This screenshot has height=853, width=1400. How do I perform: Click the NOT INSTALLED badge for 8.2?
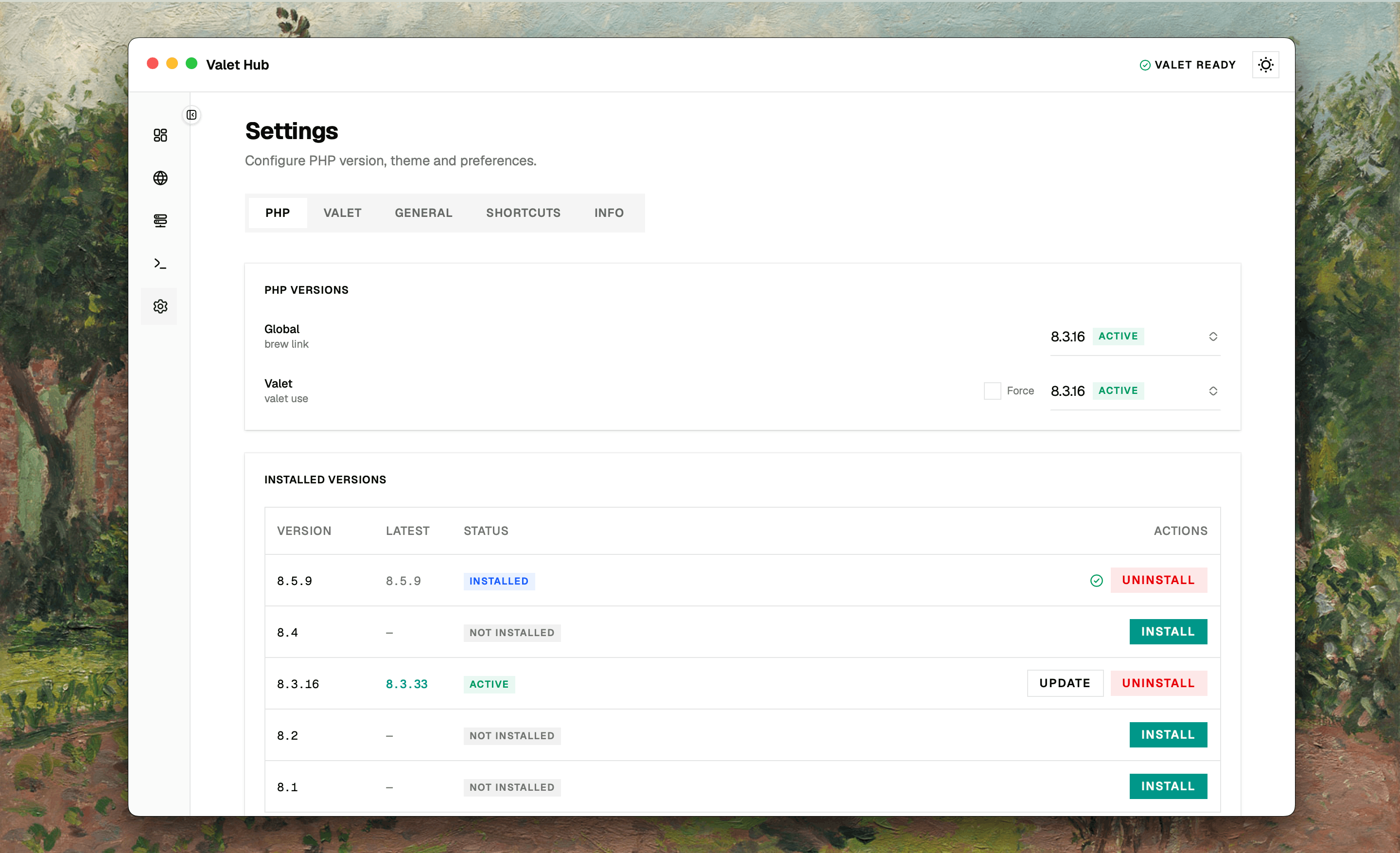(512, 736)
